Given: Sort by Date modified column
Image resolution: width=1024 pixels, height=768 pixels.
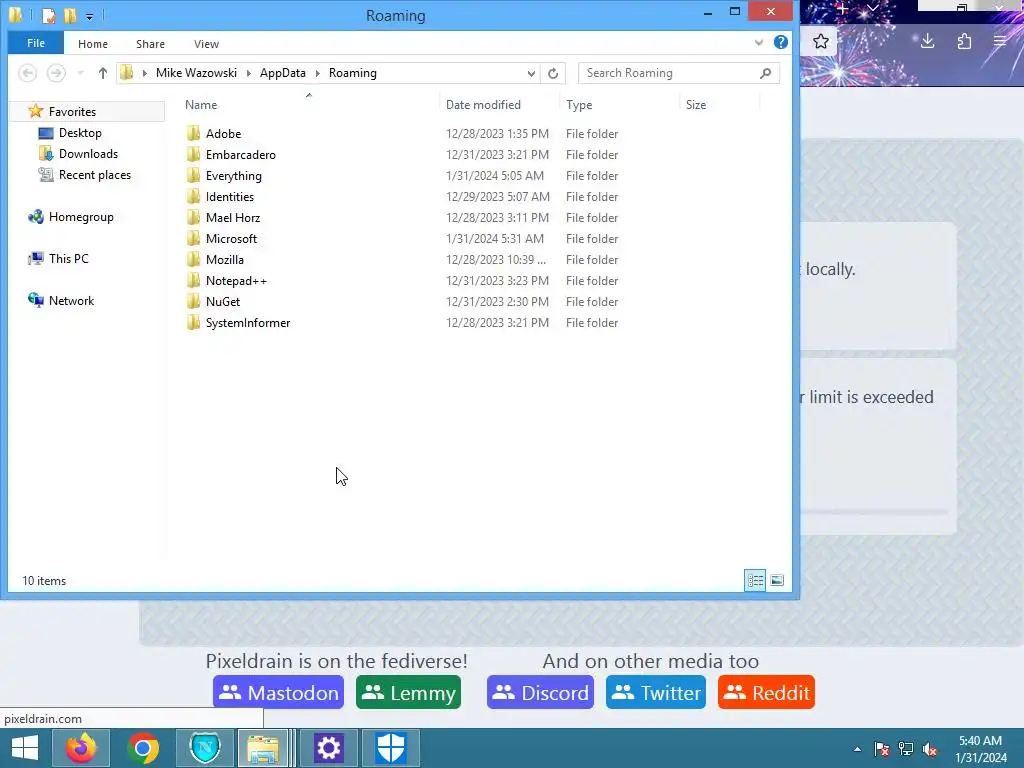Looking at the screenshot, I should (483, 104).
